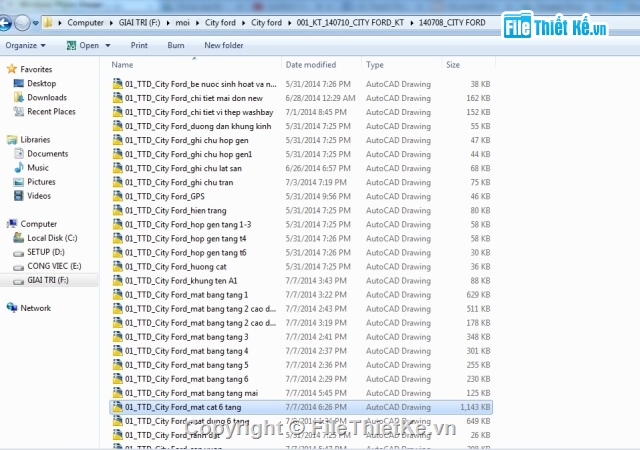Screen dimensions: 640x450
Task: Open the Organize menu
Action: [x=25, y=45]
